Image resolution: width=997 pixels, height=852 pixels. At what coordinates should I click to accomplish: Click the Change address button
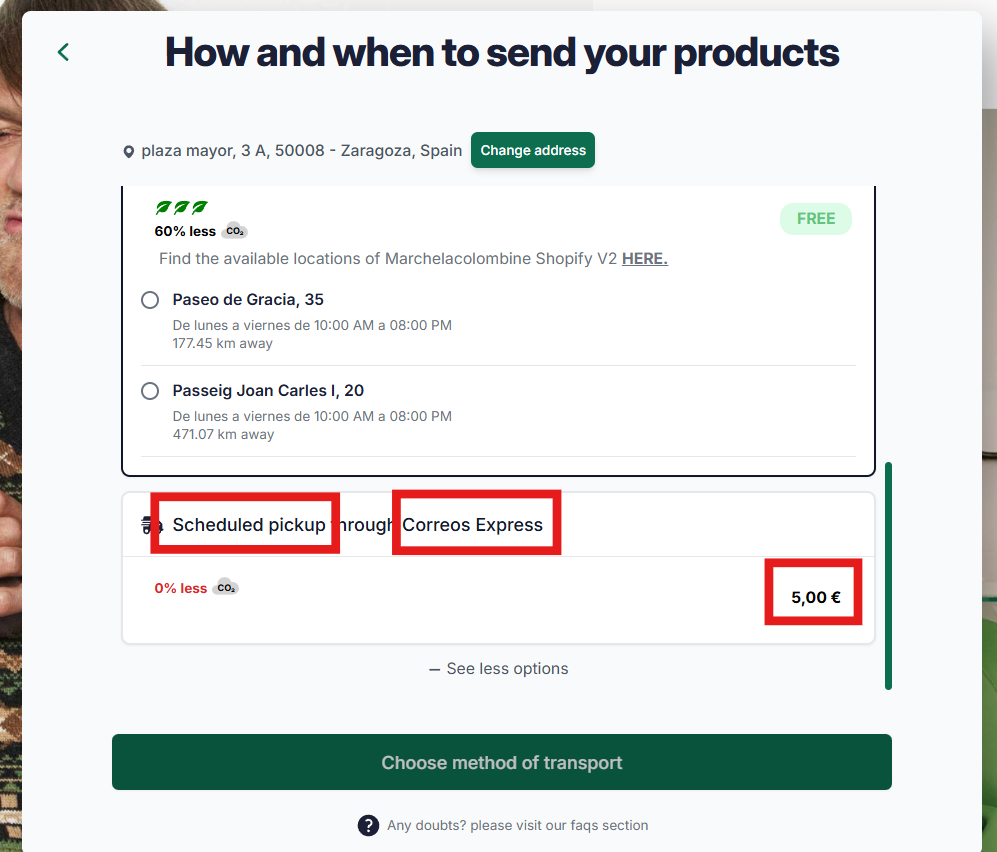pyautogui.click(x=533, y=150)
